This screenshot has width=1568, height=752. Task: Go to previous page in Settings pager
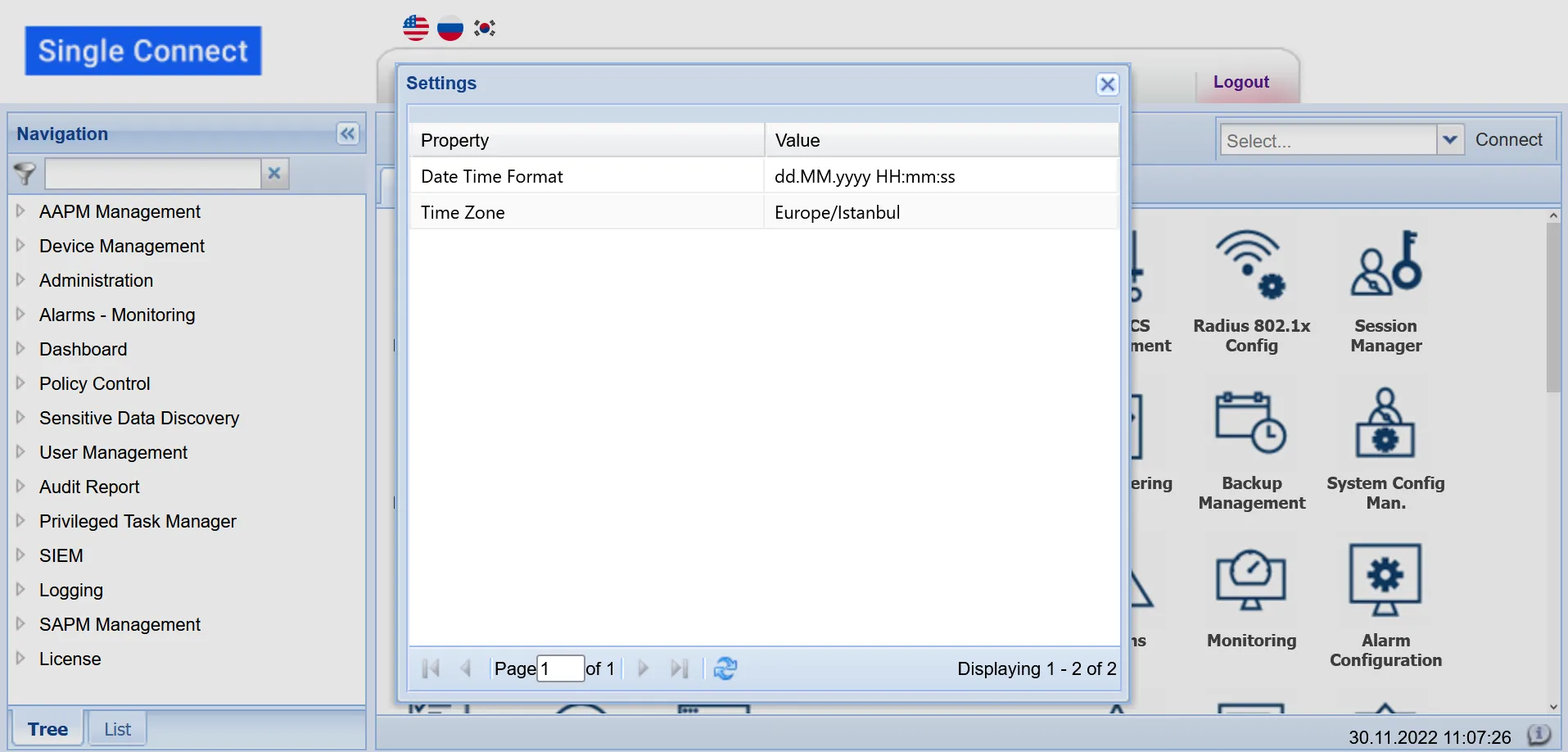(466, 668)
